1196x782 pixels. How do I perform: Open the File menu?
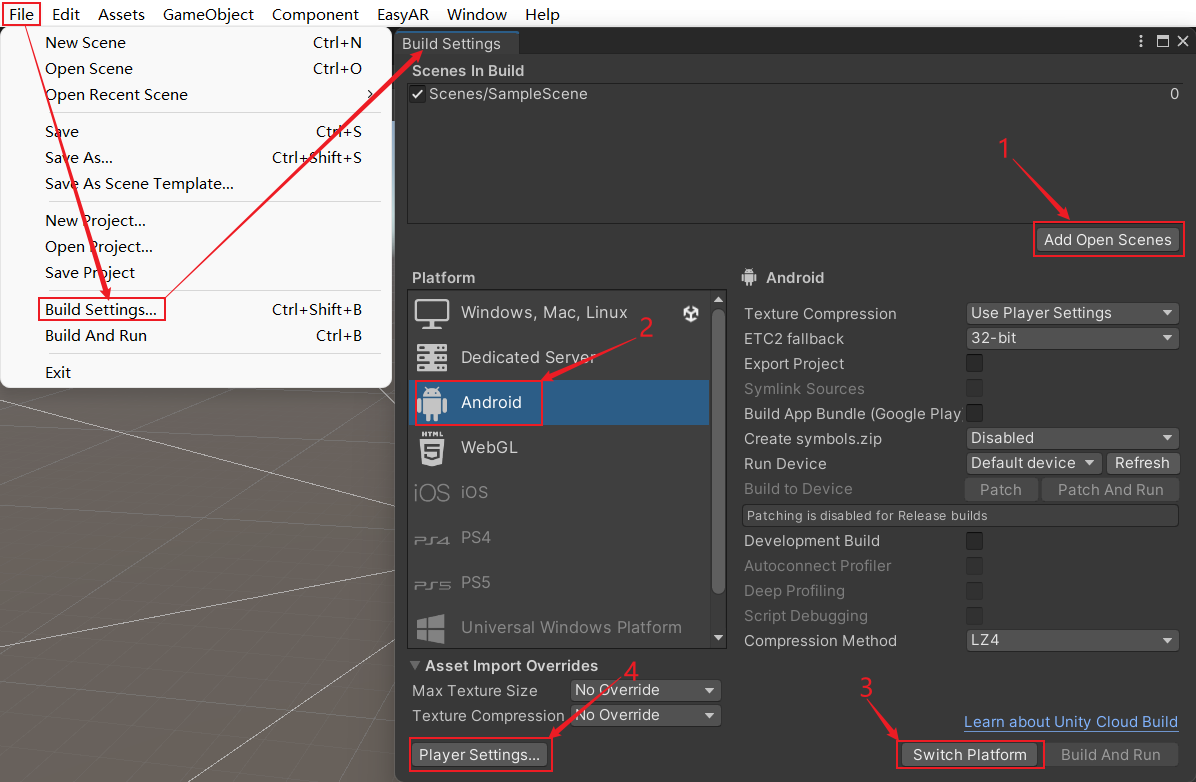coord(21,14)
